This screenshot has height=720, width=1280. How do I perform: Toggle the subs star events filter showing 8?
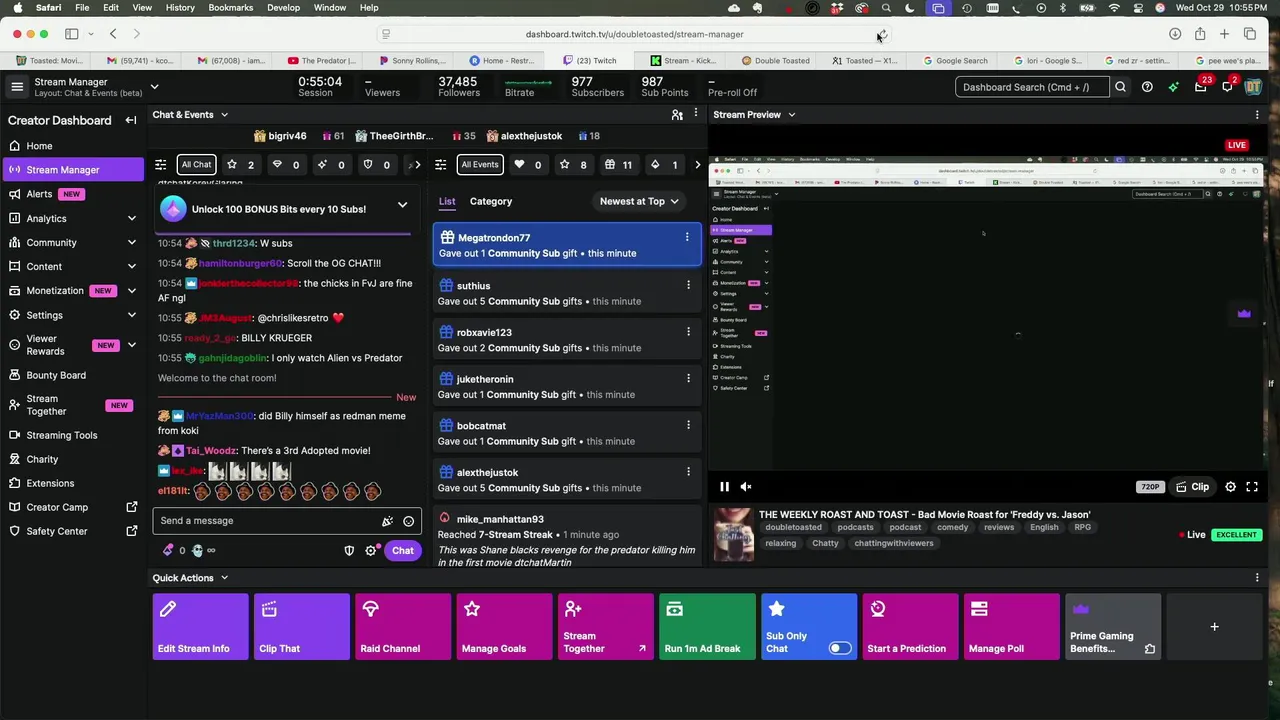click(x=574, y=165)
